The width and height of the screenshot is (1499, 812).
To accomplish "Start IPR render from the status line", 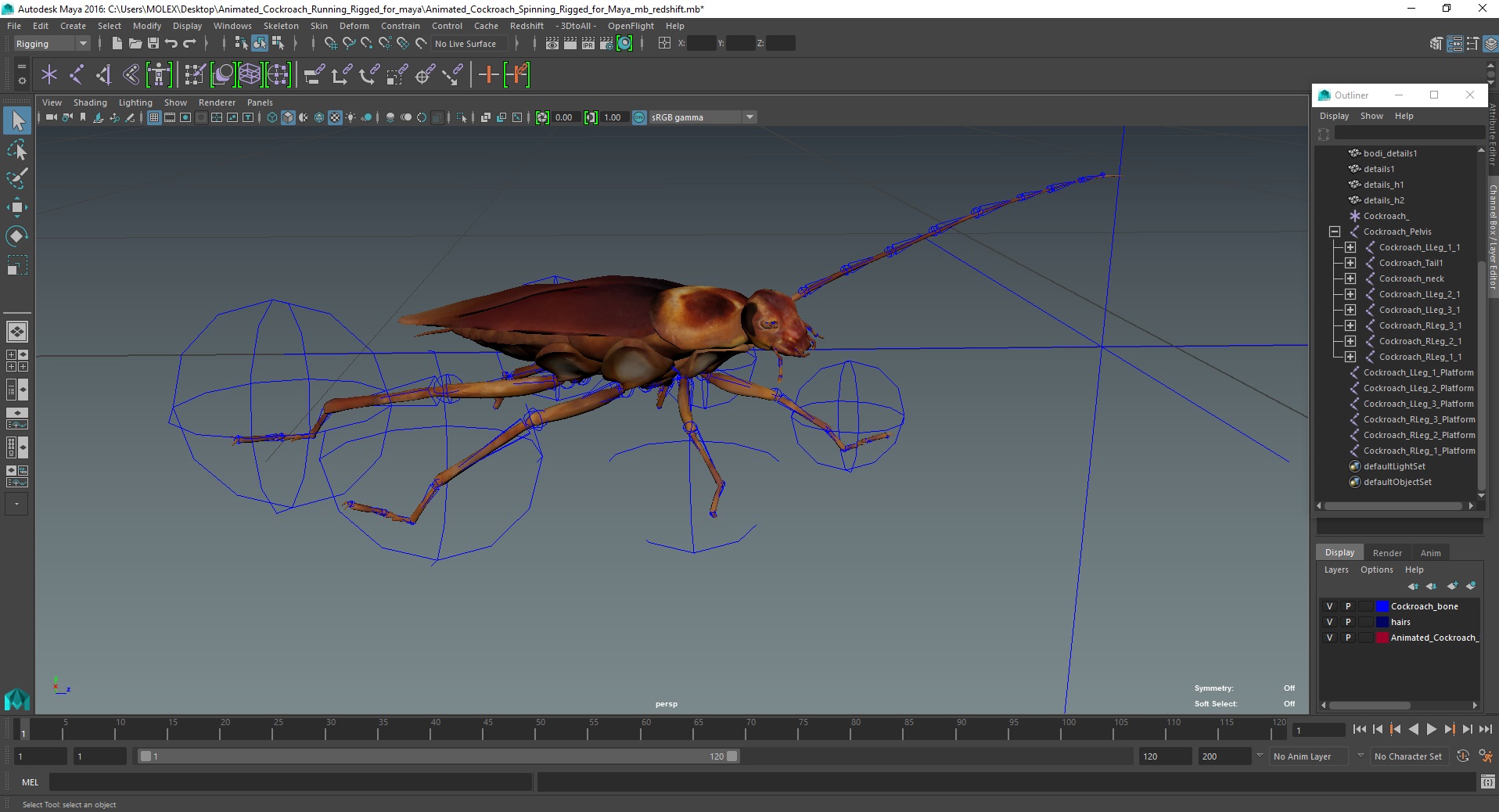I will click(x=588, y=44).
